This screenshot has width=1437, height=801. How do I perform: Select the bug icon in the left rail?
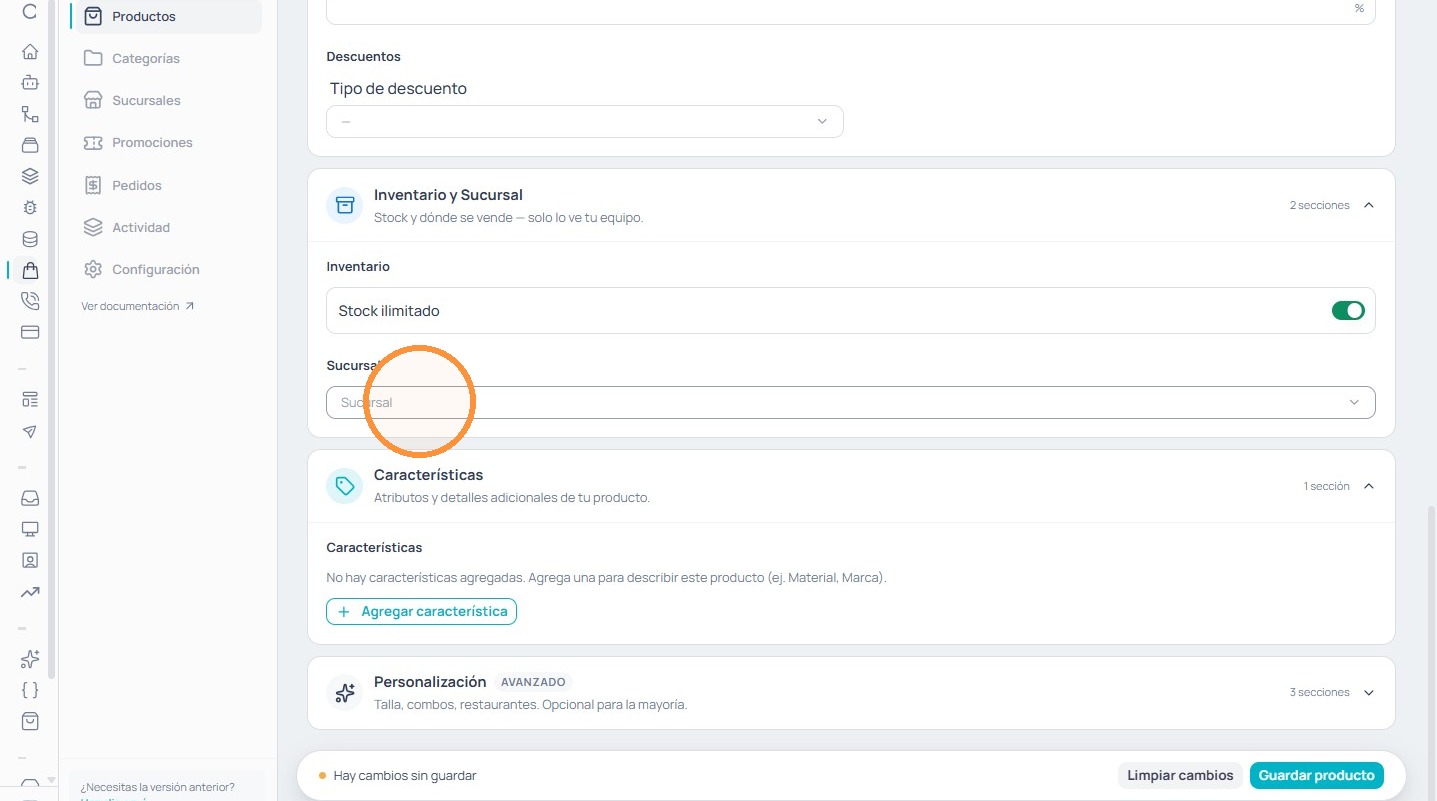(30, 208)
